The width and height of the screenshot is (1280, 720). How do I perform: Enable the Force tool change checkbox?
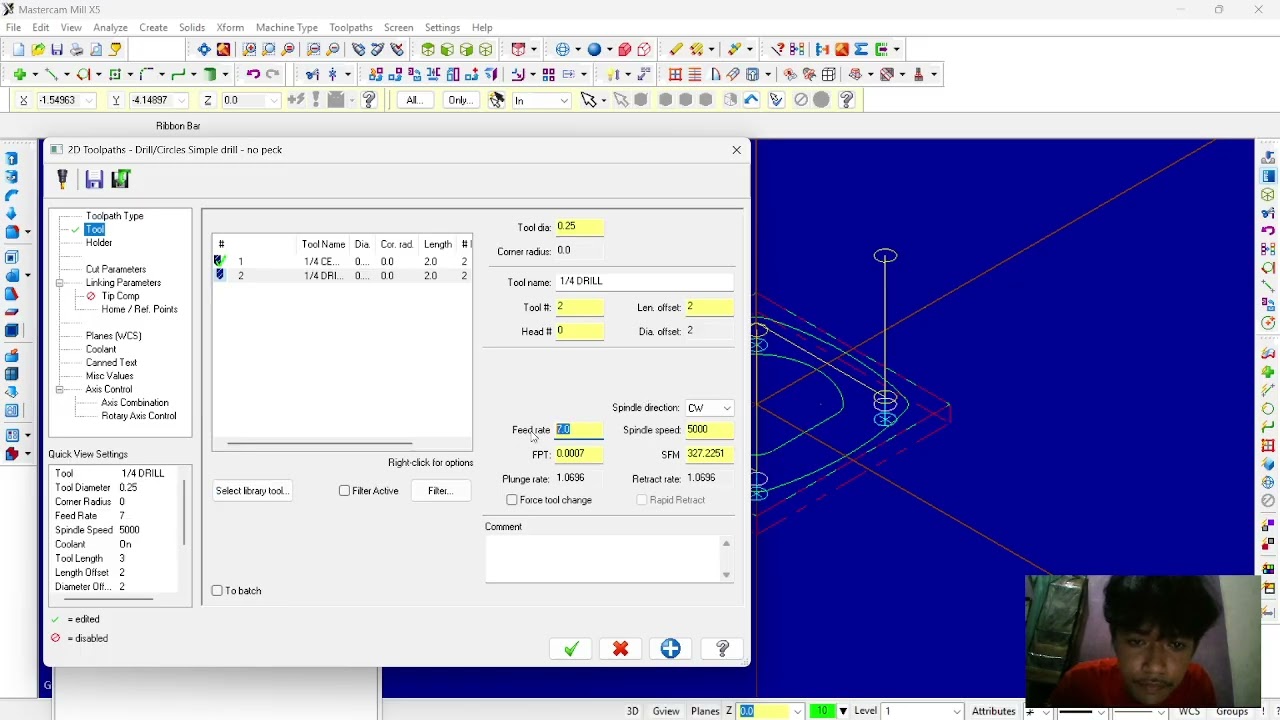[x=512, y=500]
